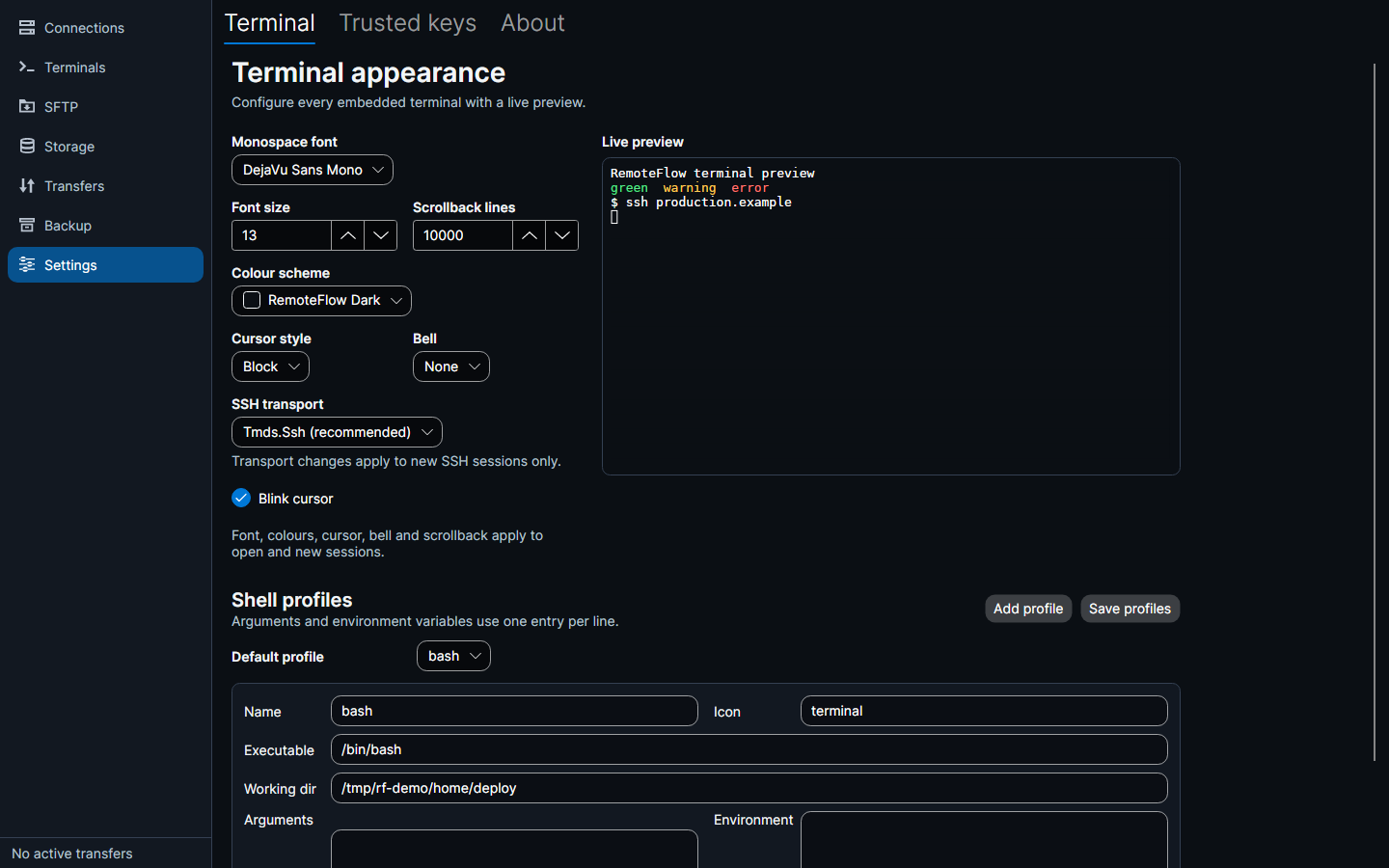
Task: Click the Shell profiles heading
Action: coord(291,600)
